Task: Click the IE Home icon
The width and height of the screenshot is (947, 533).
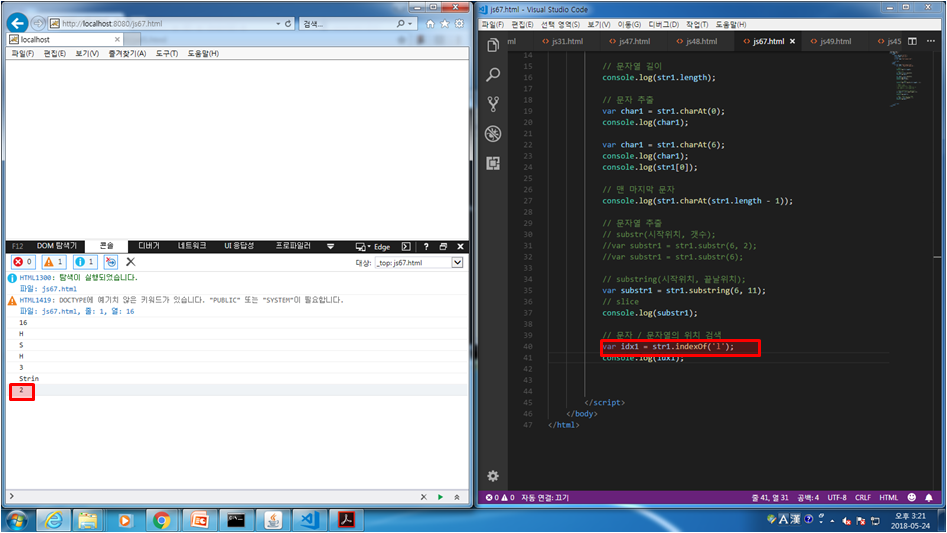Action: pos(430,24)
